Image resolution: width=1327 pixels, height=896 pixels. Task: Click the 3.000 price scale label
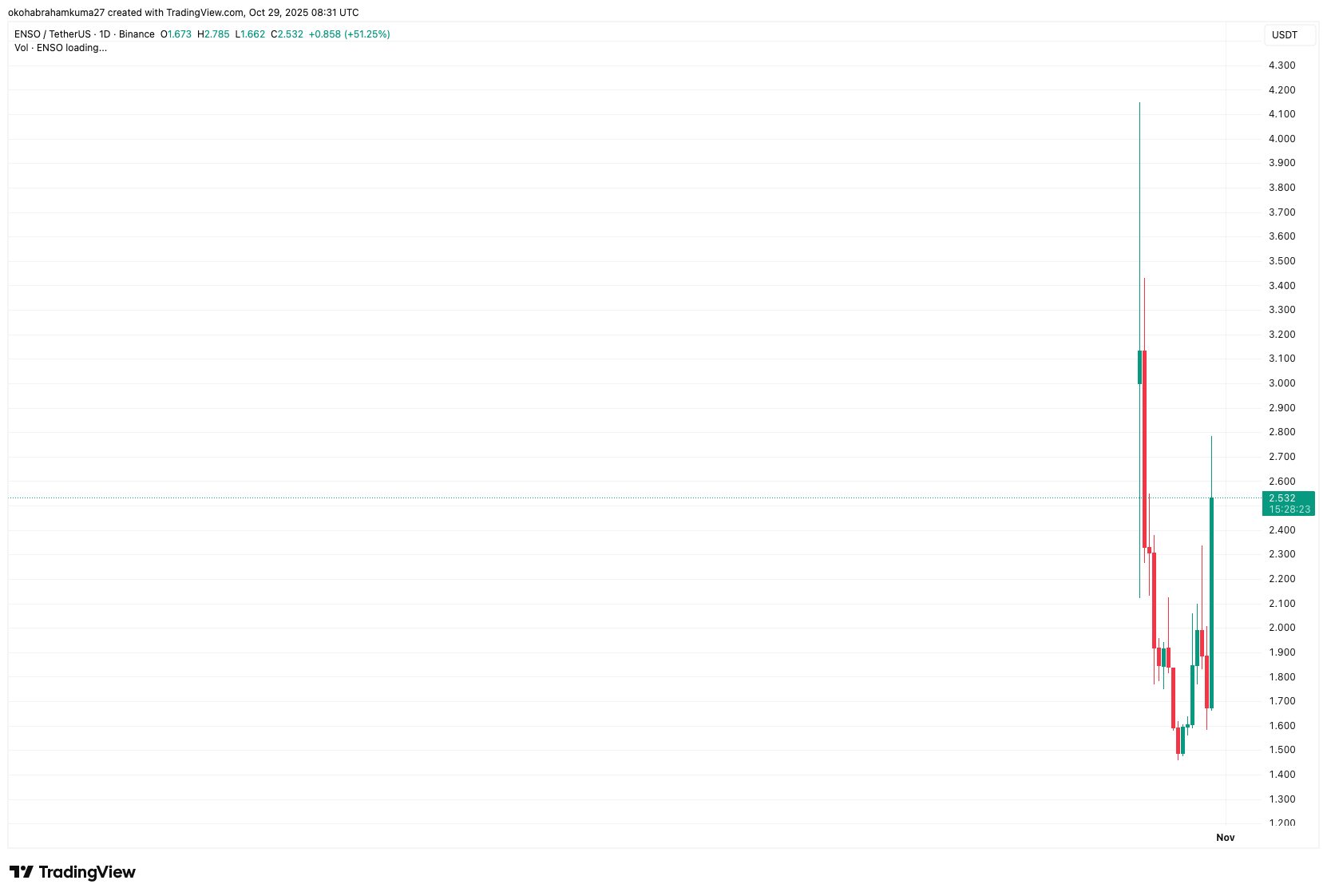pos(1281,383)
